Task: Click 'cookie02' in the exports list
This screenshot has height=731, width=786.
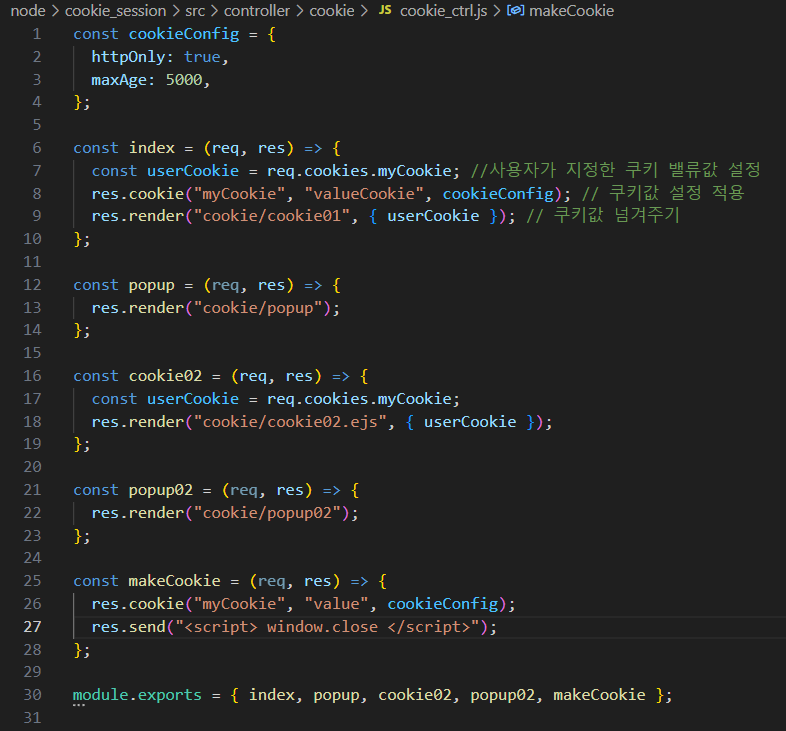Action: (x=415, y=695)
